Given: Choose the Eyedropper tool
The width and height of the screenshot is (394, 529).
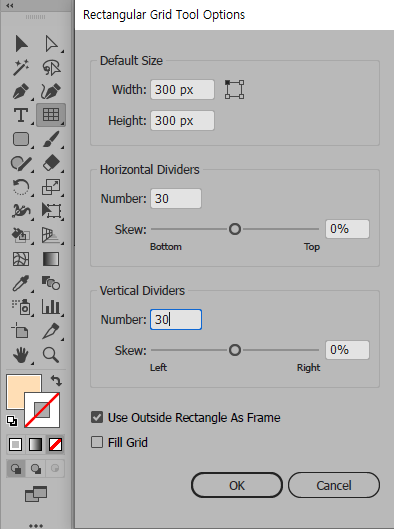Looking at the screenshot, I should click(x=21, y=283).
